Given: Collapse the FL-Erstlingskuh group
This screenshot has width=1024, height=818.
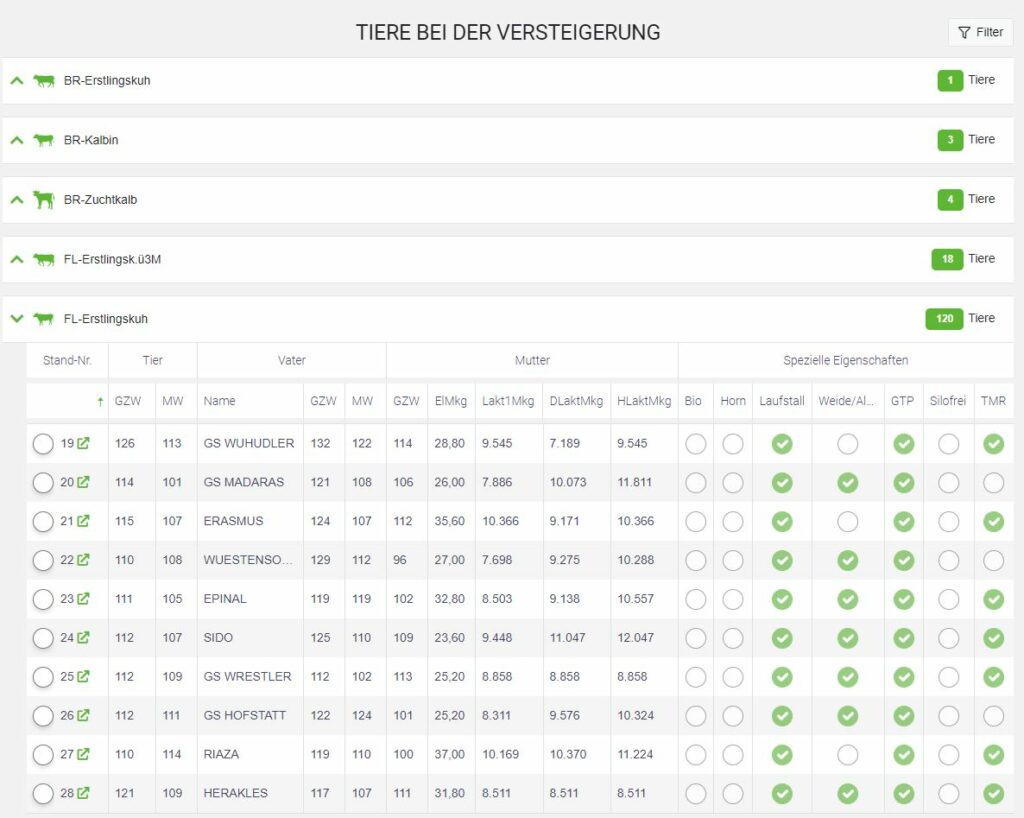Looking at the screenshot, I should point(16,319).
